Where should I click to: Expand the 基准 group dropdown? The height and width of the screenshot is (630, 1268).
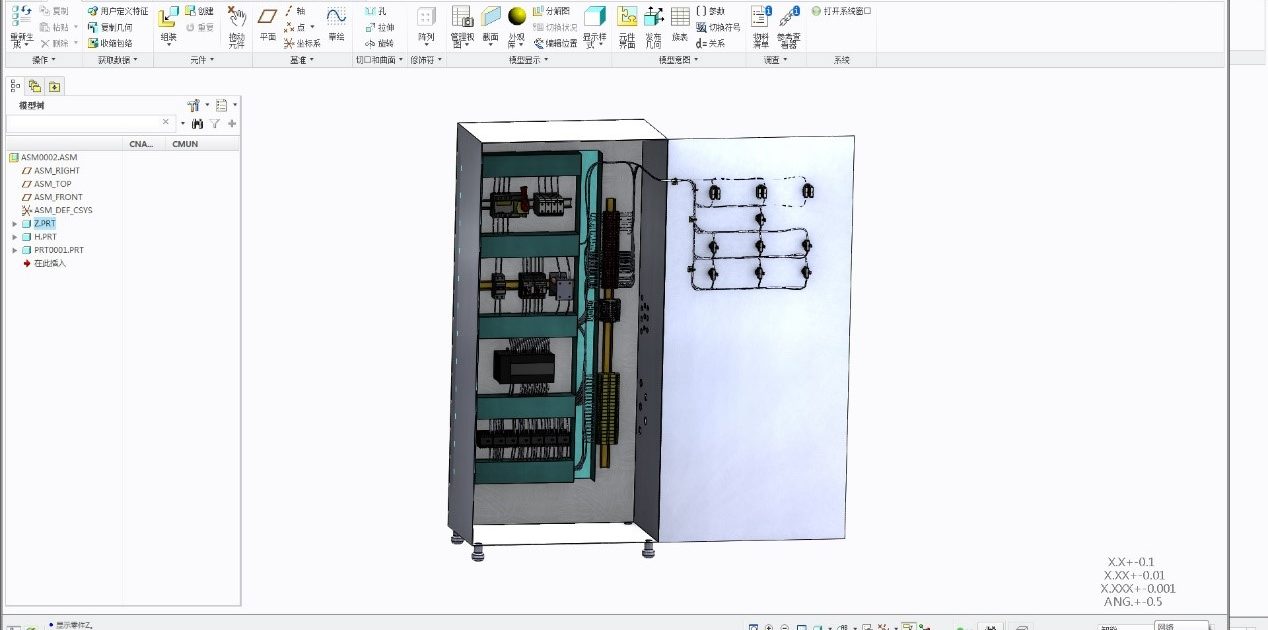(x=301, y=60)
